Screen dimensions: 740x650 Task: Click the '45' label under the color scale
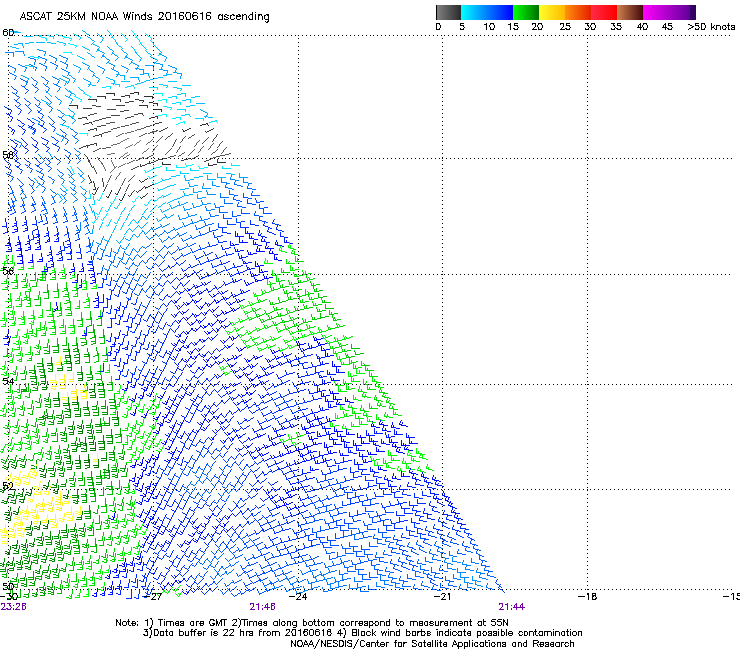point(667,27)
